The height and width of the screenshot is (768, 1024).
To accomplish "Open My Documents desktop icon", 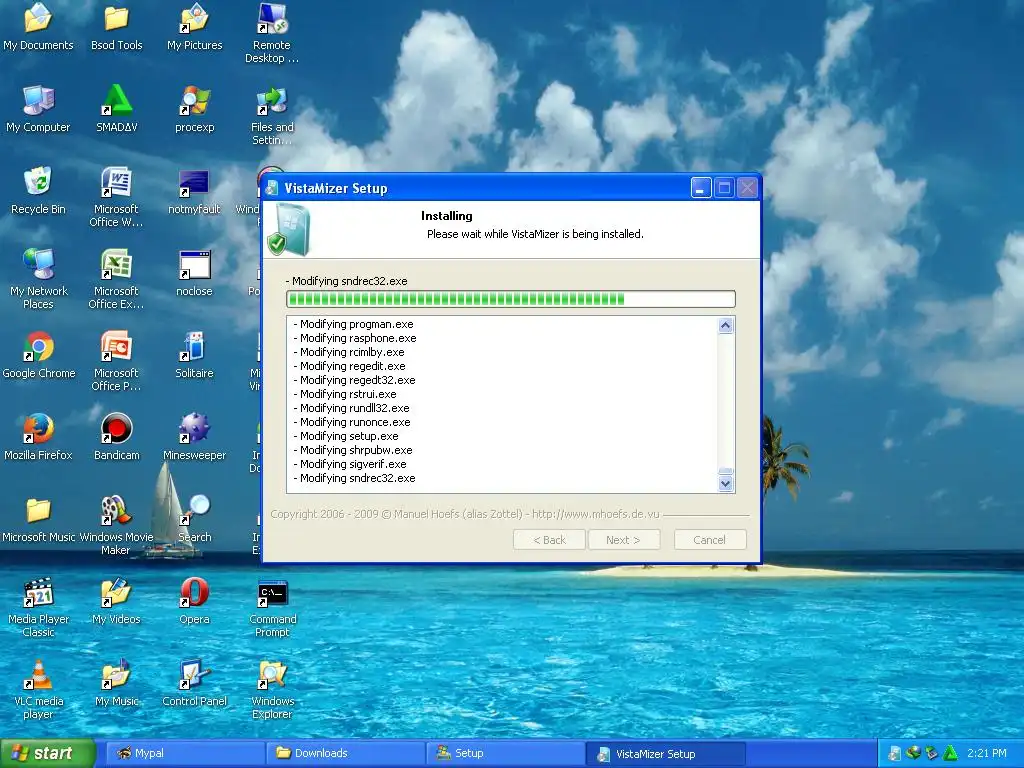I will (38, 27).
